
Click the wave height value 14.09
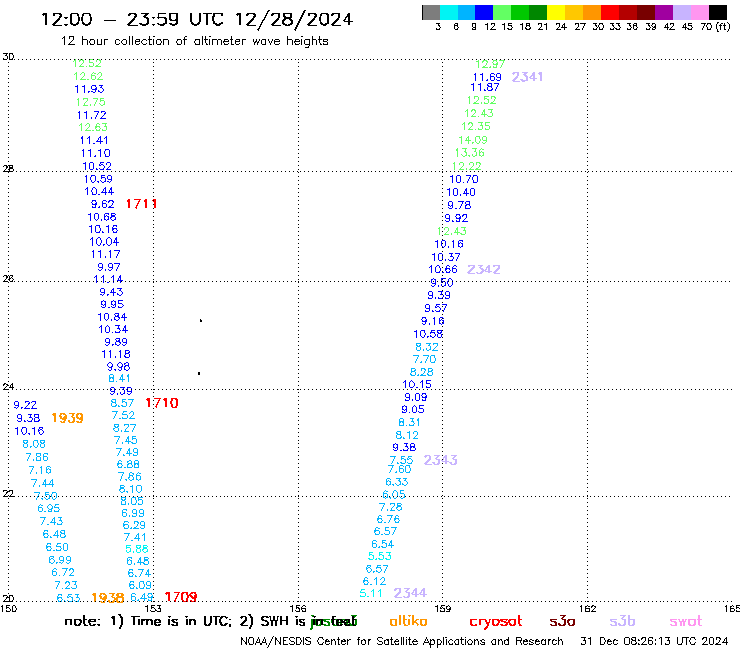pyautogui.click(x=473, y=140)
